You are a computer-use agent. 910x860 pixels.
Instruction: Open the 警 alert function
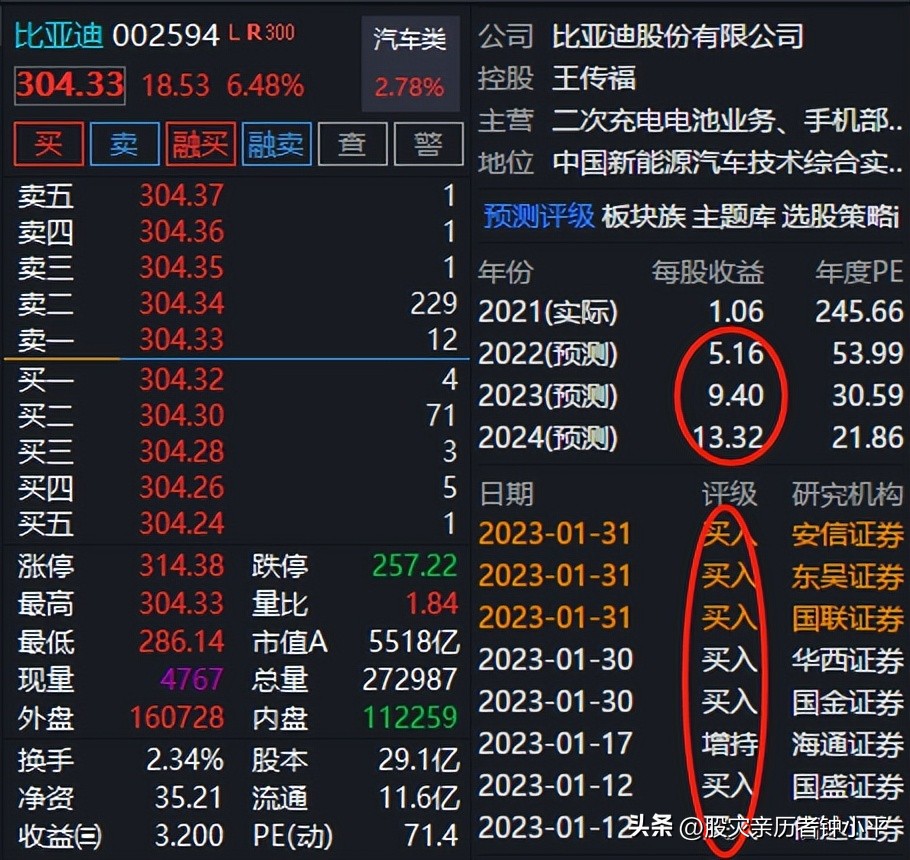[428, 144]
